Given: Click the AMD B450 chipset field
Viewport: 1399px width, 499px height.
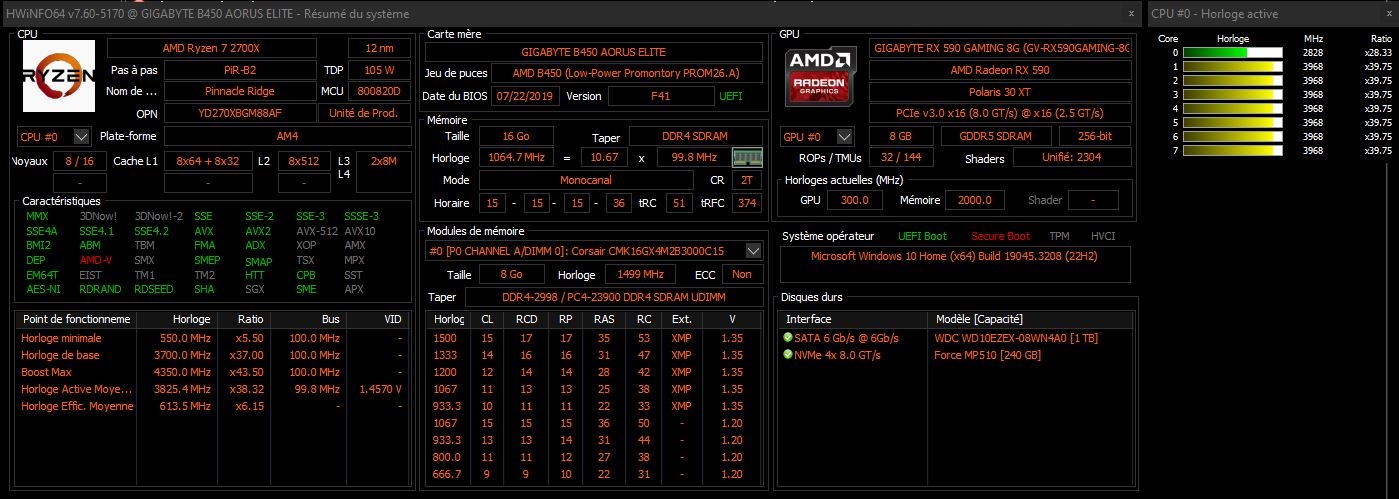Looking at the screenshot, I should (x=627, y=74).
